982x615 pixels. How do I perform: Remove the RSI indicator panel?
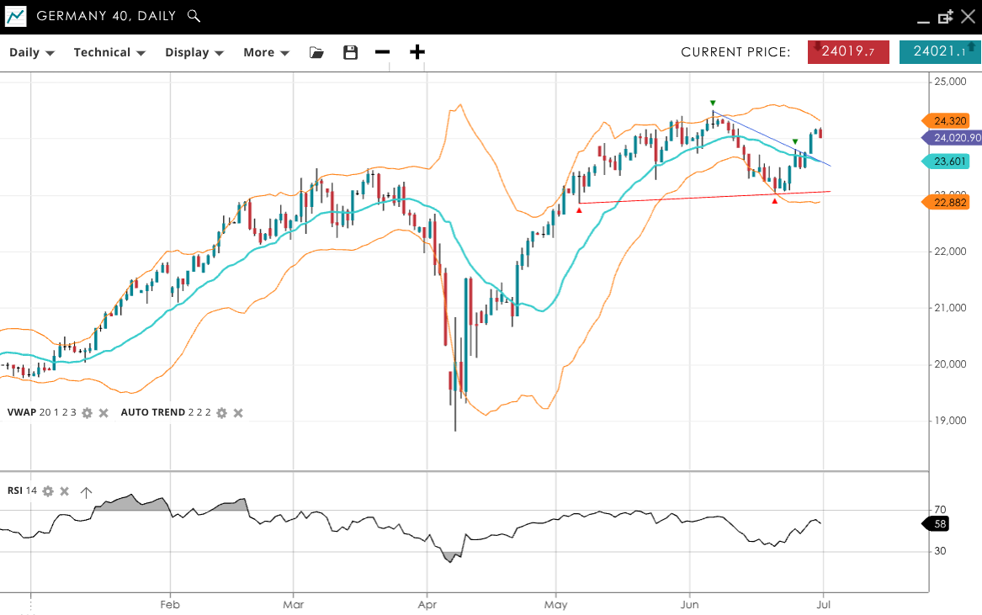(64, 491)
